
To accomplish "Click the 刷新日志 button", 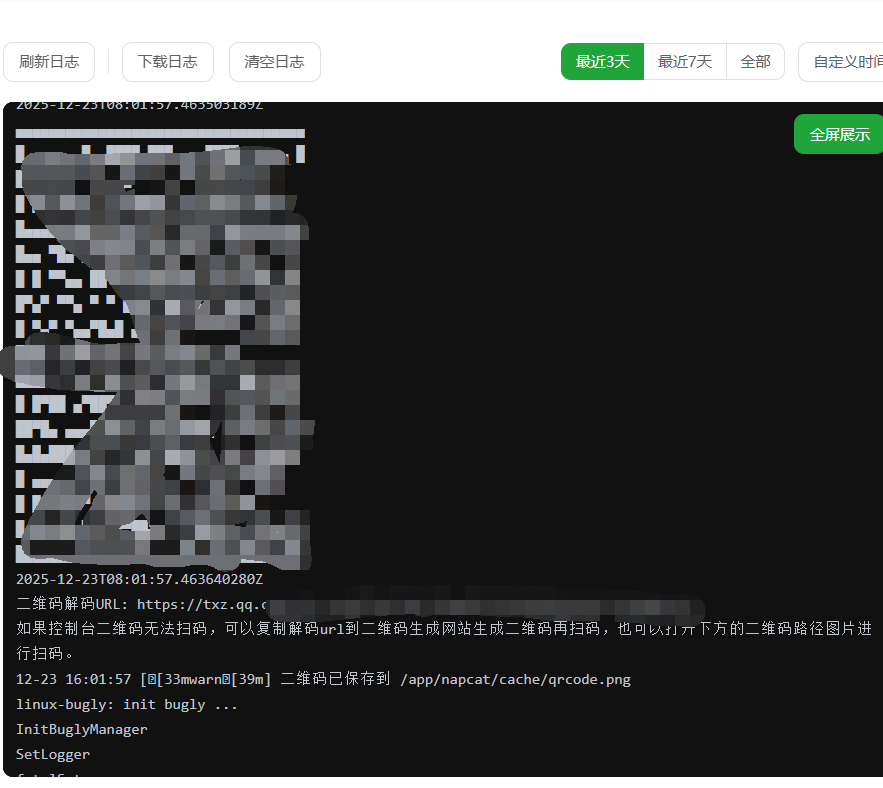I will (x=49, y=62).
